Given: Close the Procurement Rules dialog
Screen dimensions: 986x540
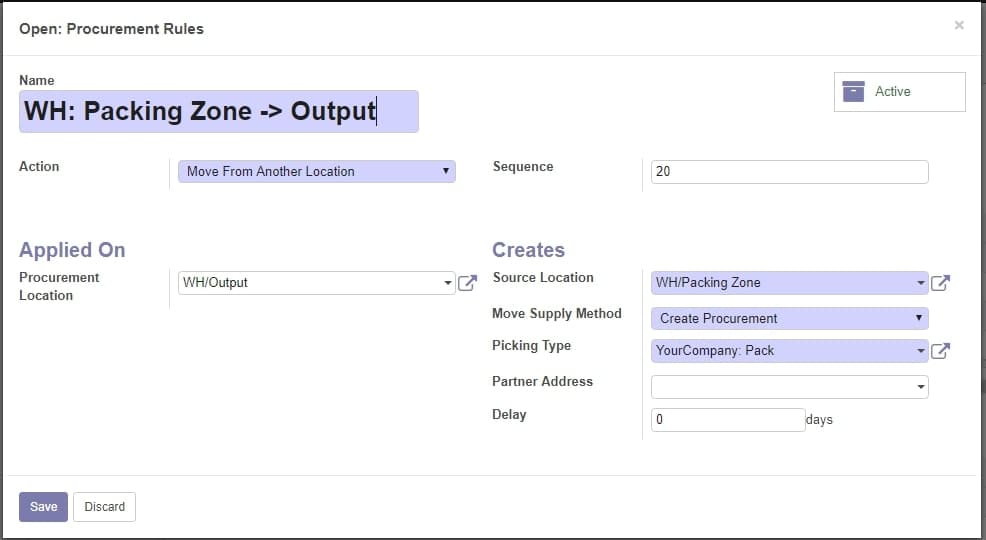Looking at the screenshot, I should pyautogui.click(x=959, y=25).
